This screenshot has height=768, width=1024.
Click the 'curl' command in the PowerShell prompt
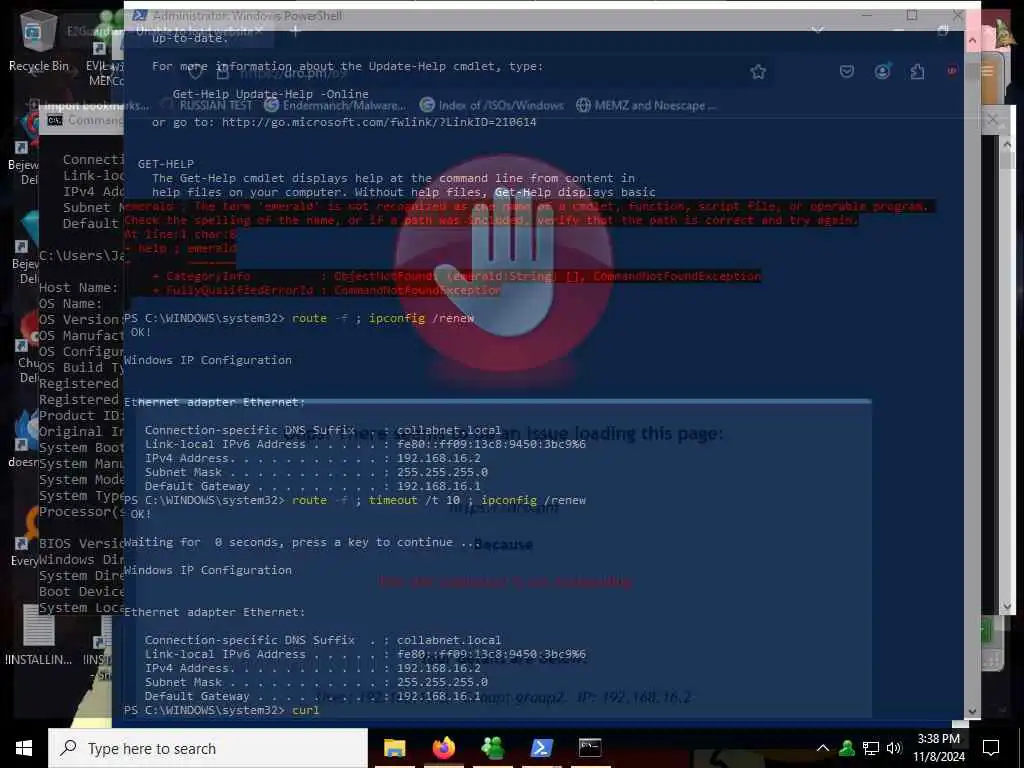tap(306, 710)
